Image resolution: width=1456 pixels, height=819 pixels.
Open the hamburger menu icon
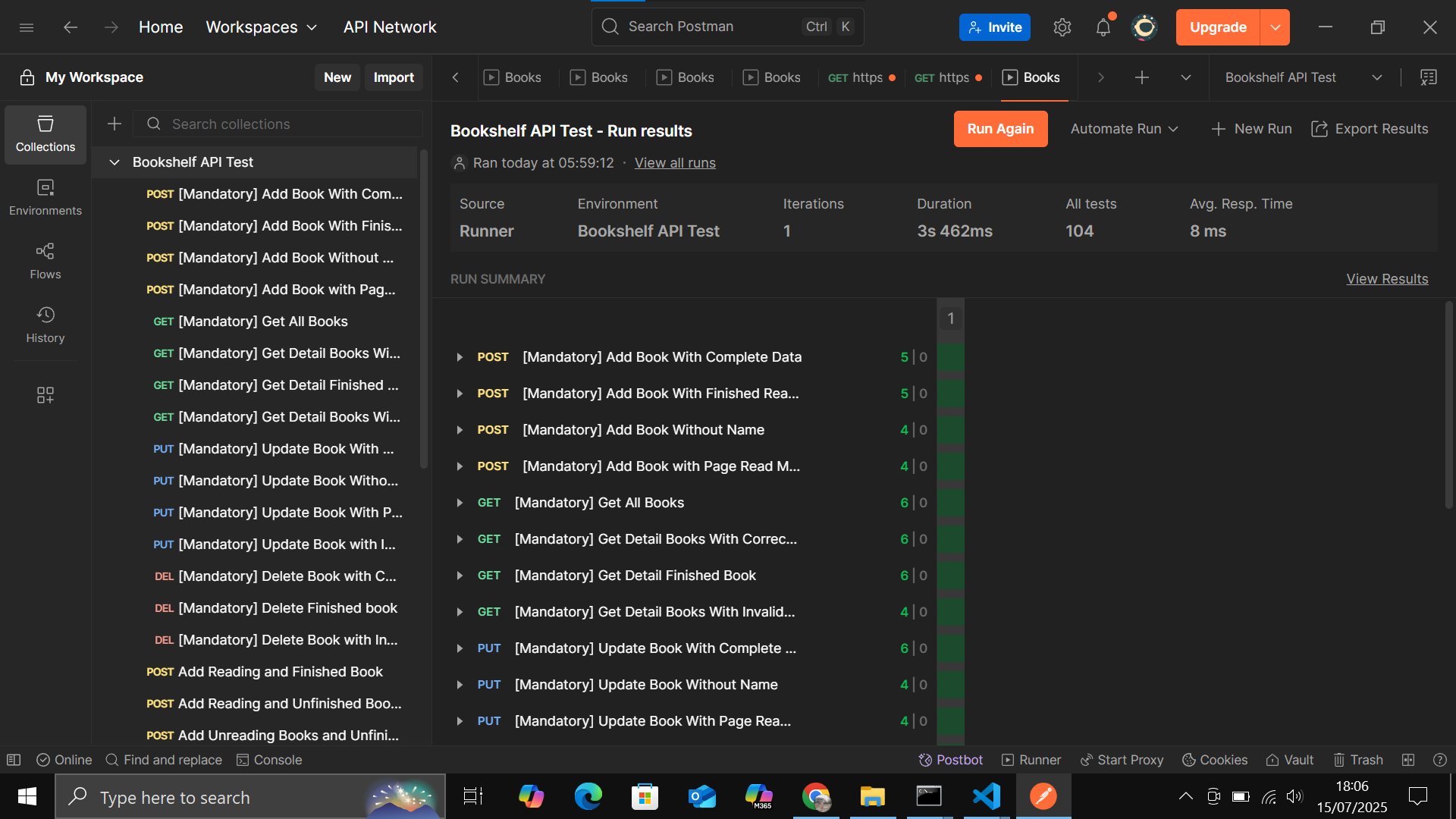(x=27, y=27)
